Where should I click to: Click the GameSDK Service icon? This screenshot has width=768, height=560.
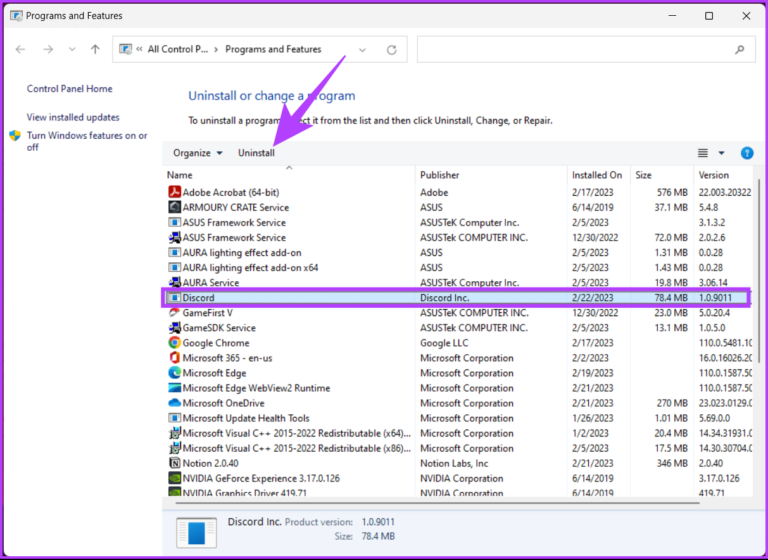click(x=174, y=328)
